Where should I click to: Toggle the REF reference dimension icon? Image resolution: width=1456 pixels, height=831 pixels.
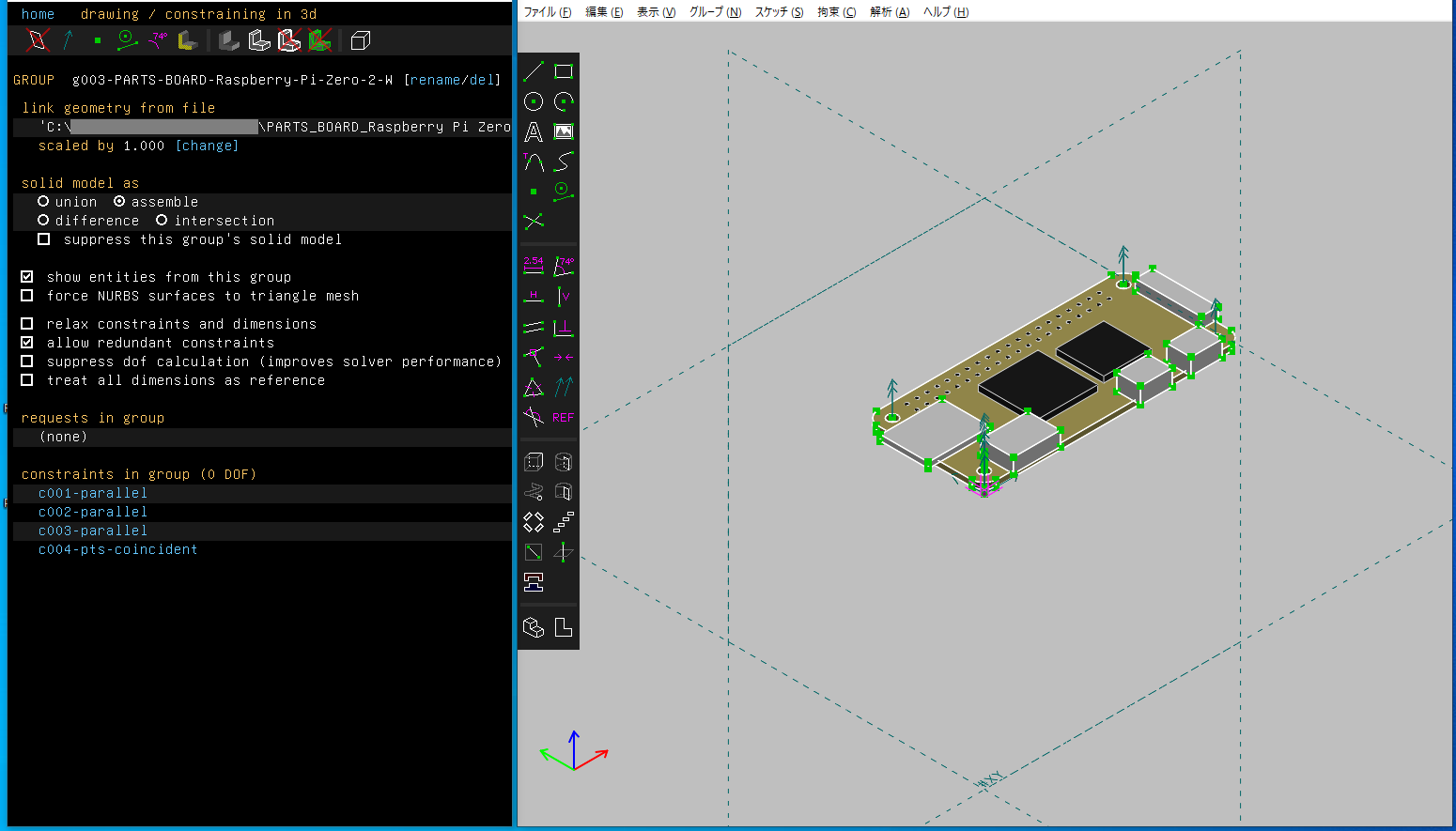tap(564, 418)
